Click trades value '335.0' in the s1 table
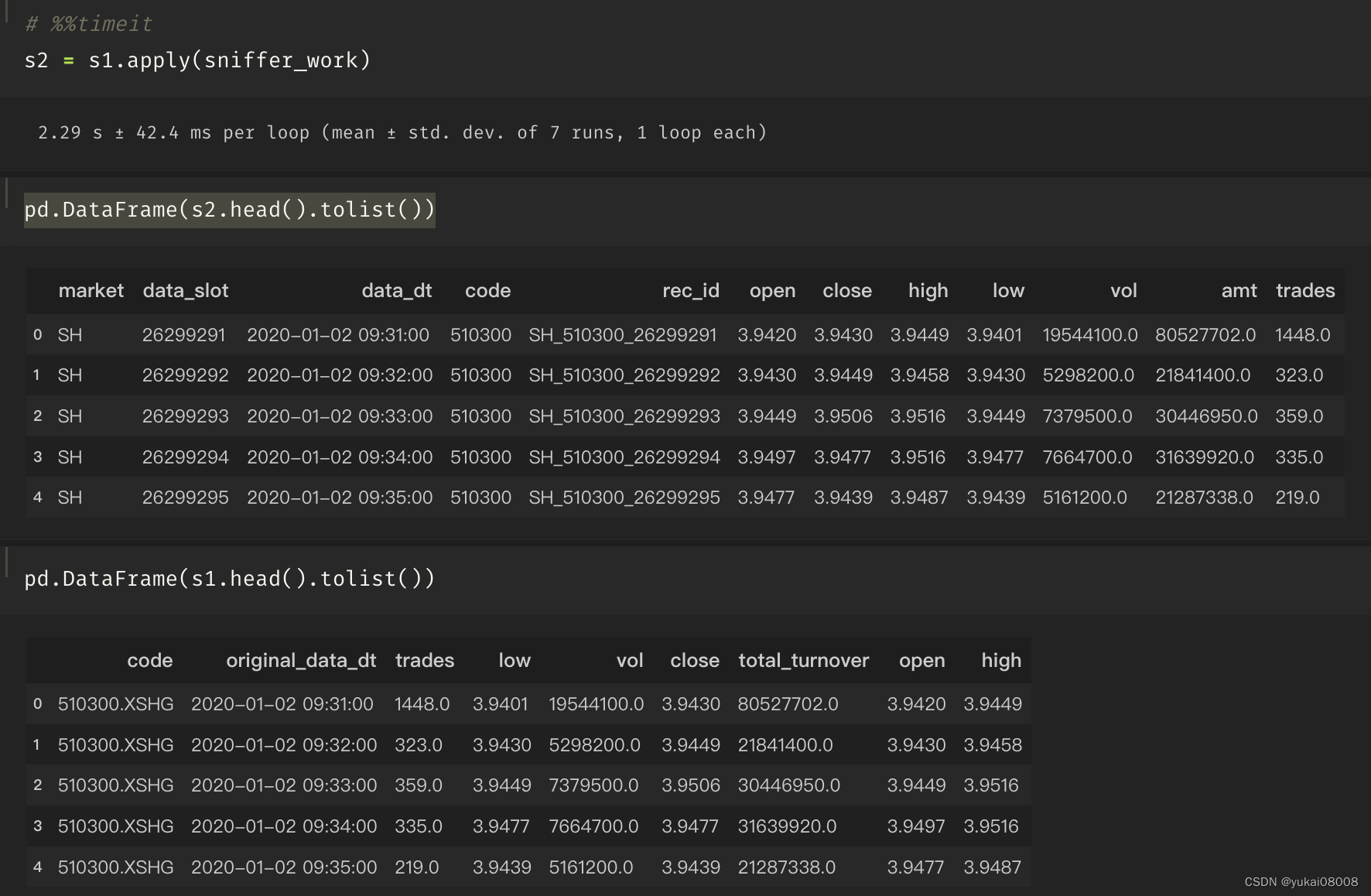Screen dimensions: 1371x896 click(419, 826)
